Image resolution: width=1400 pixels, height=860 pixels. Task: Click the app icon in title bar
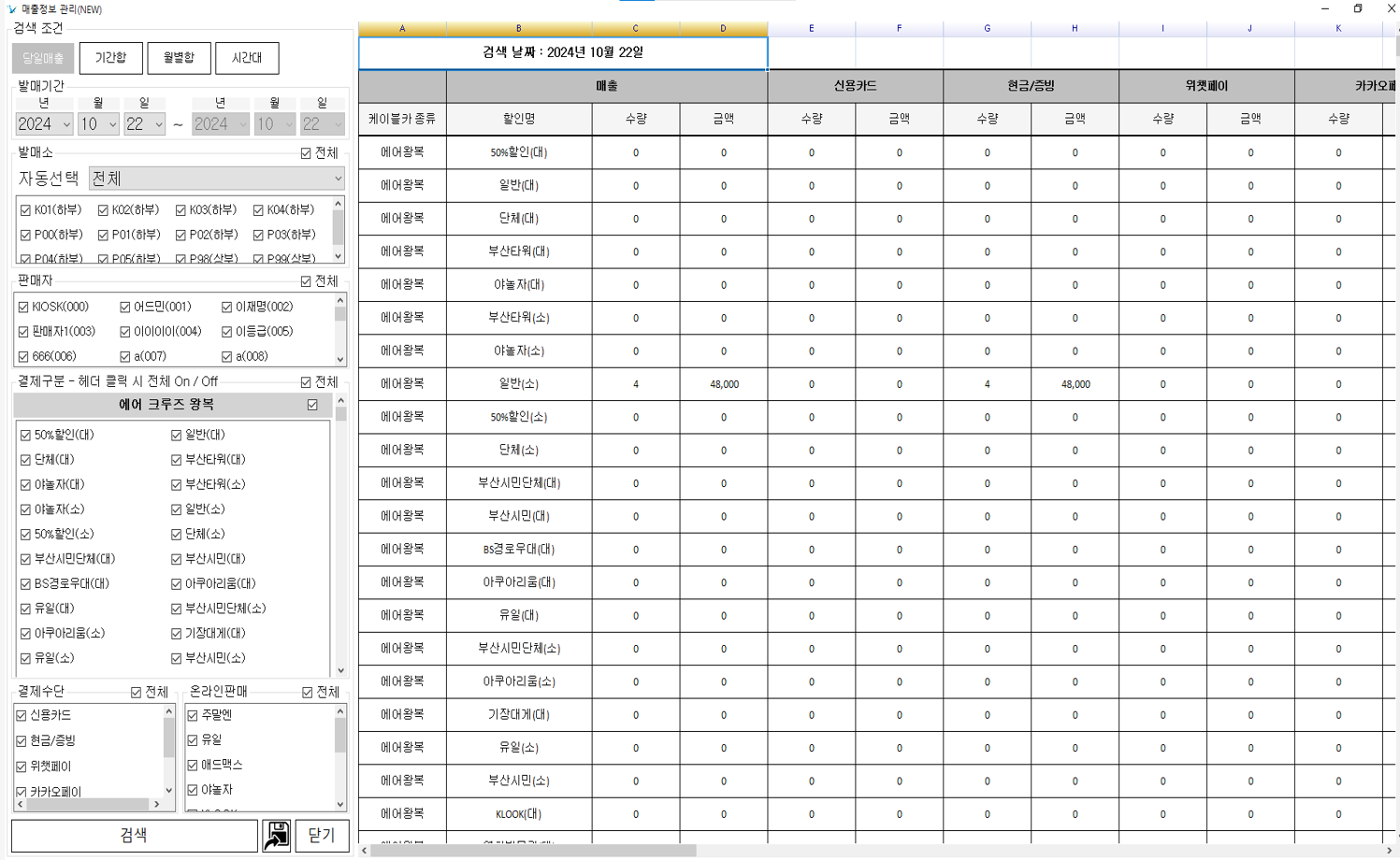(x=11, y=9)
